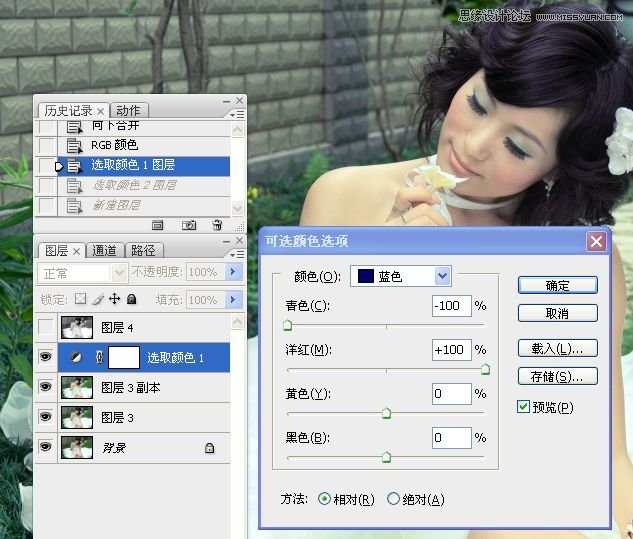Open the History panel flyout menu icon

(x=237, y=115)
